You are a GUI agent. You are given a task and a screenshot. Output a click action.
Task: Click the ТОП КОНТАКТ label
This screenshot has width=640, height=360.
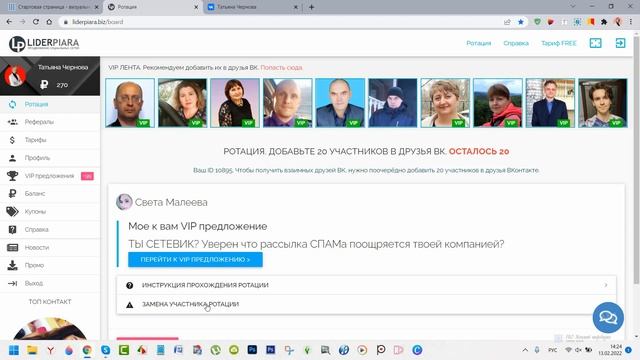(x=50, y=302)
